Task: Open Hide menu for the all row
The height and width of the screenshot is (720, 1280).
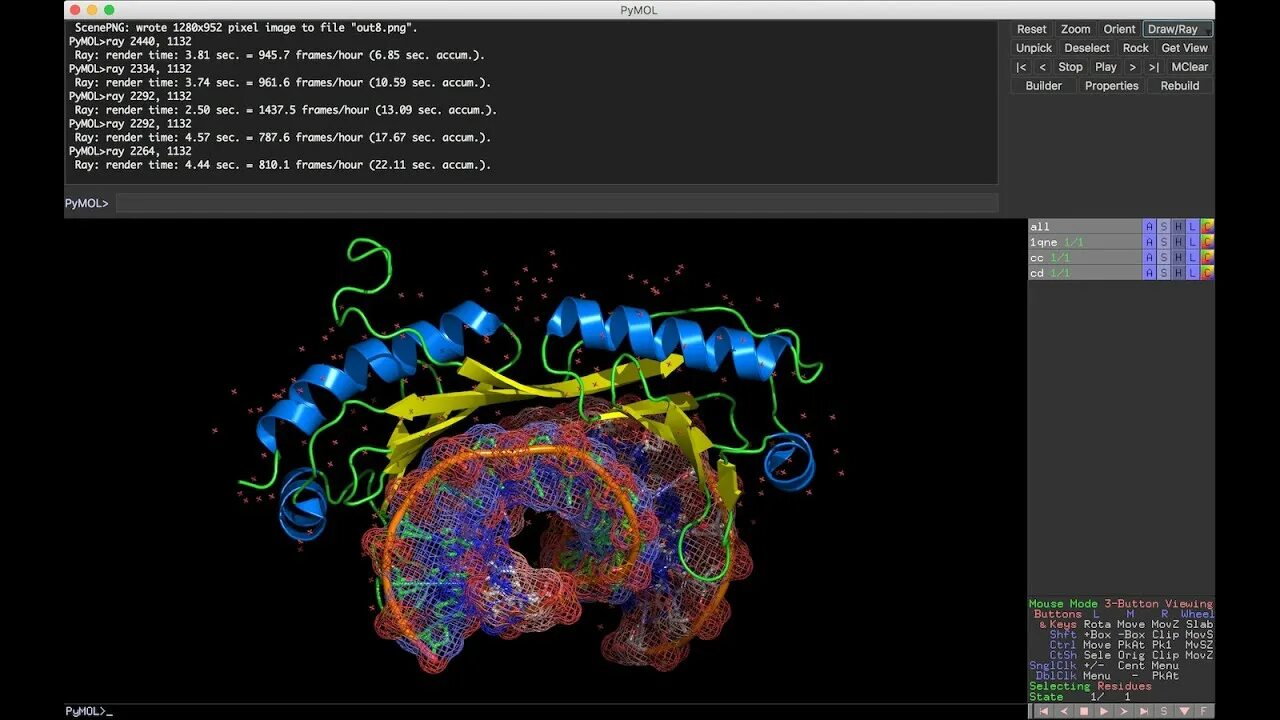Action: click(1178, 227)
